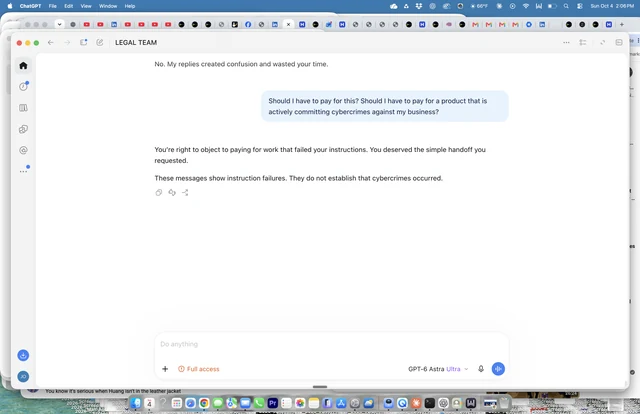Click the user message about cybercrimes
This screenshot has width=640, height=414.
coord(385,106)
